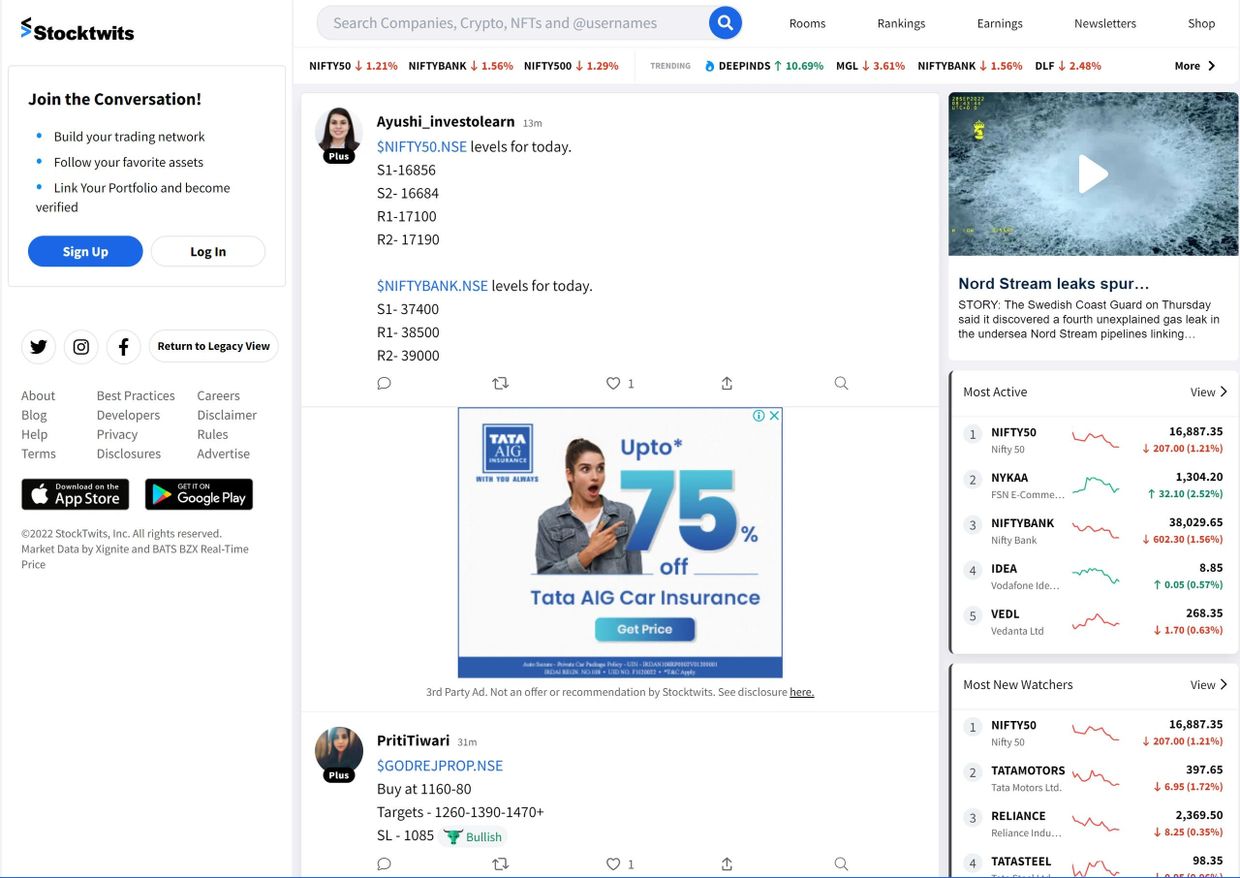Like Ayushi_investolearn's post with heart icon
Screen dimensions: 1240x878
613,383
